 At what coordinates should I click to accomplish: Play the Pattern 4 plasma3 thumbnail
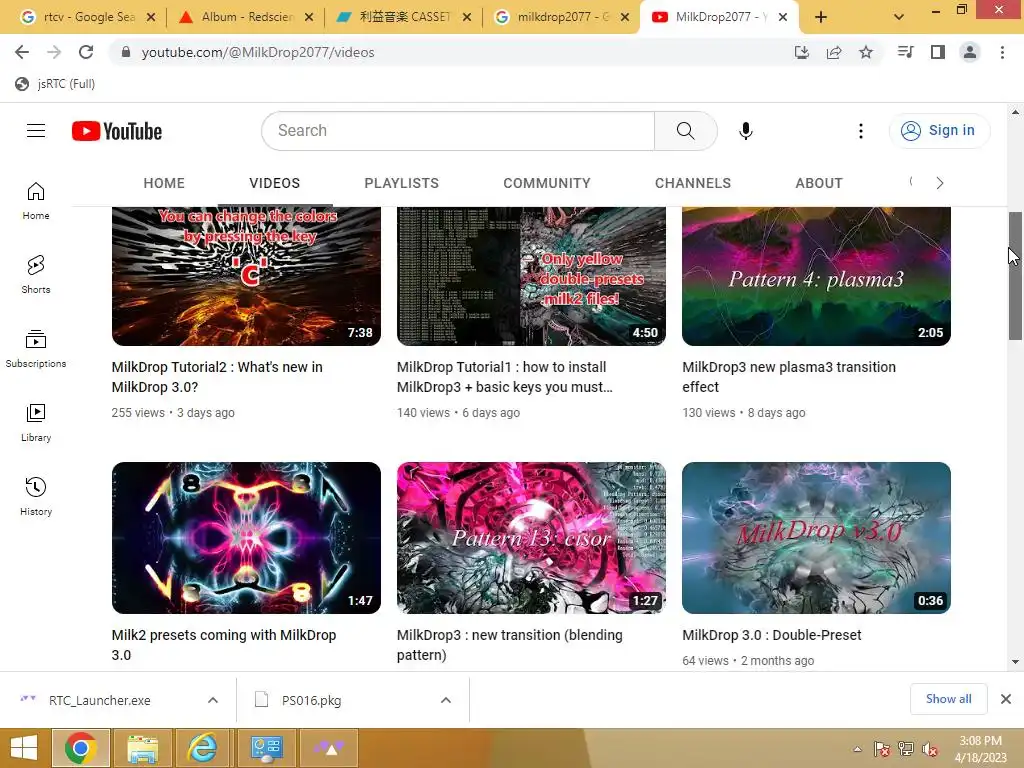[x=816, y=276]
